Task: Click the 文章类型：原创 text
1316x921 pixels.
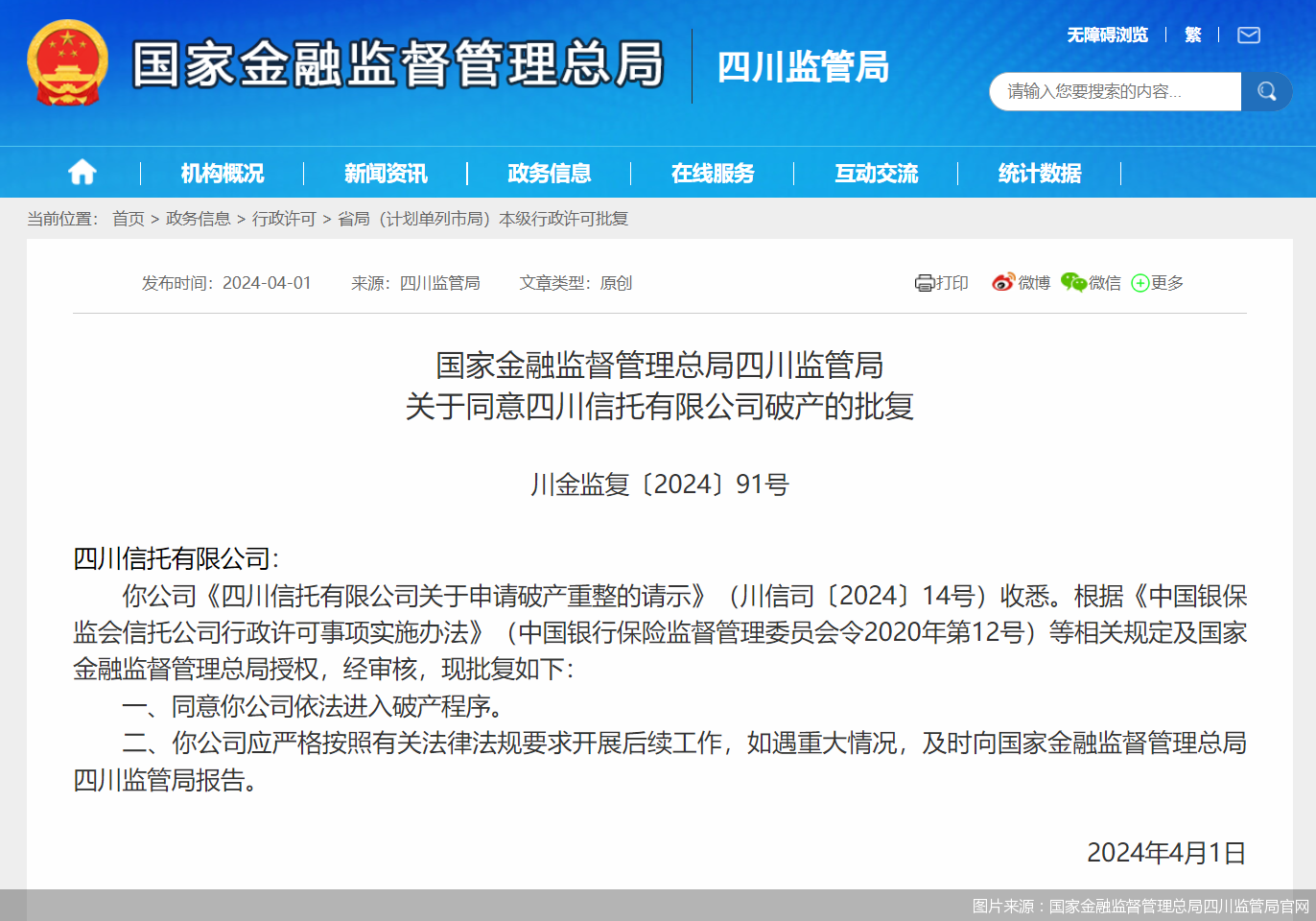Action: pyautogui.click(x=576, y=283)
